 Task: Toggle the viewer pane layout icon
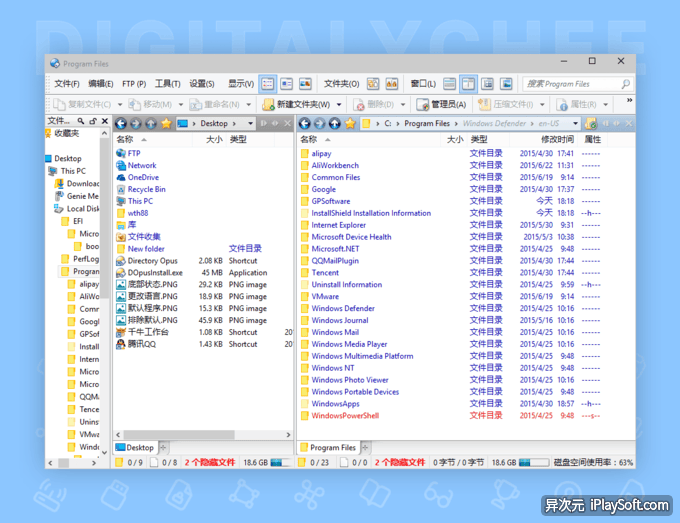(x=506, y=84)
